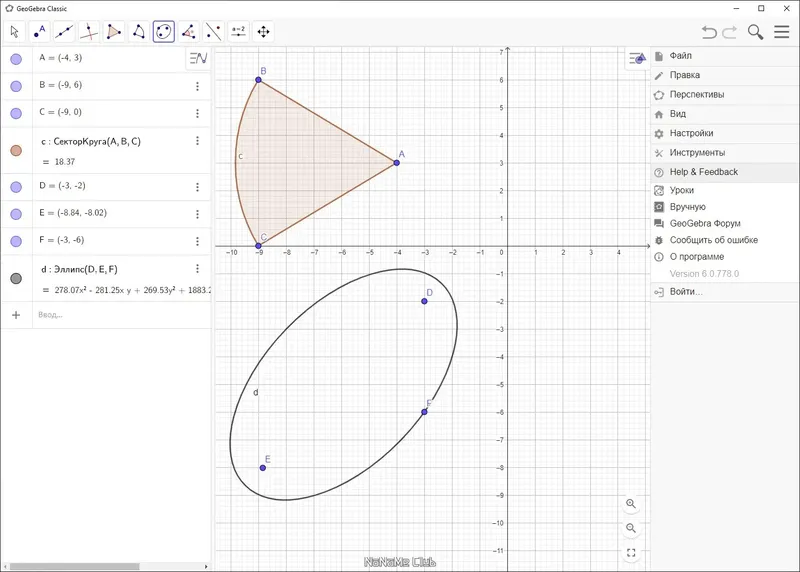Open the Вручную manual link
The image size is (800, 572).
pyautogui.click(x=725, y=207)
